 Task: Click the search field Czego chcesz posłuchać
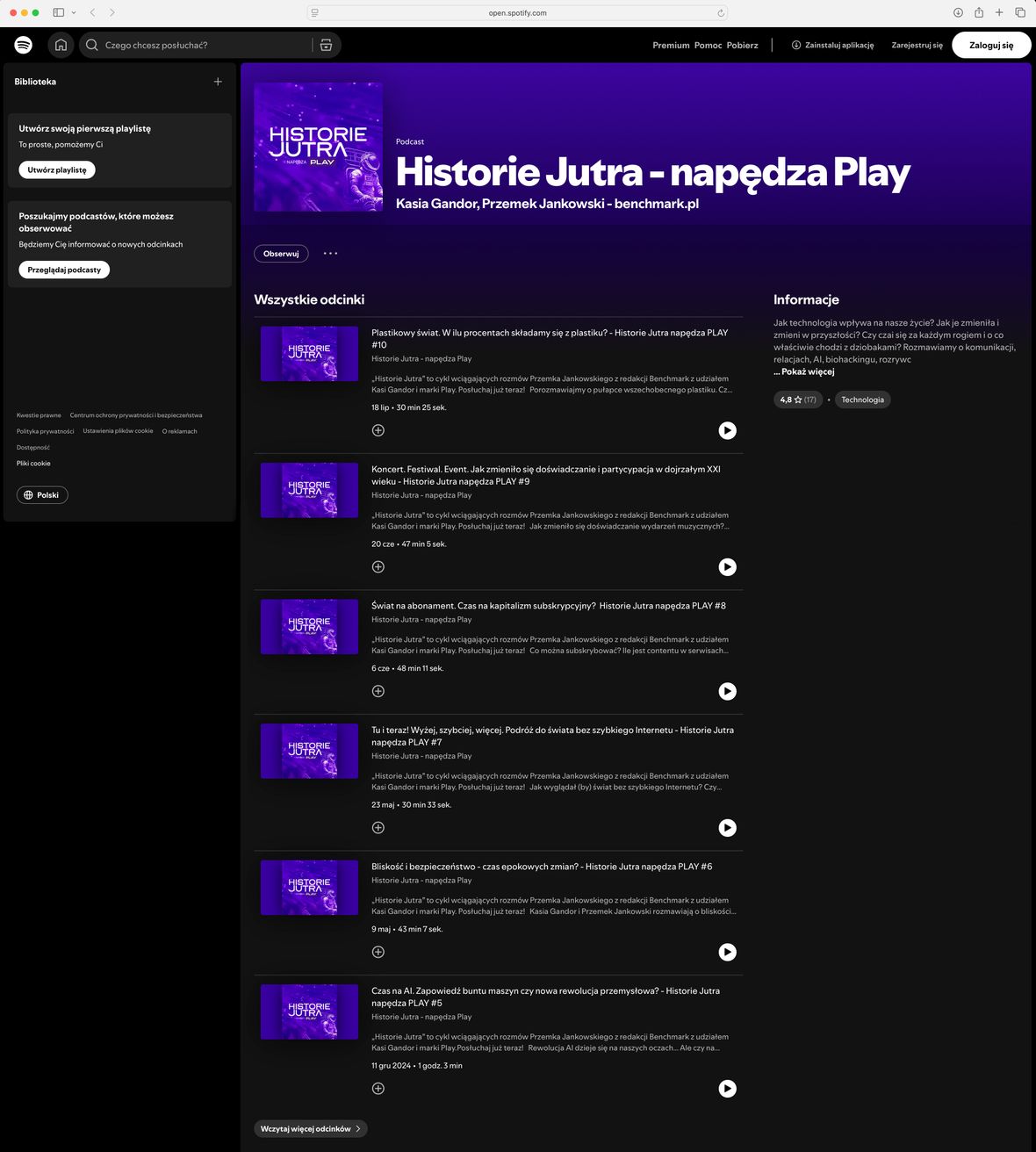coord(202,45)
